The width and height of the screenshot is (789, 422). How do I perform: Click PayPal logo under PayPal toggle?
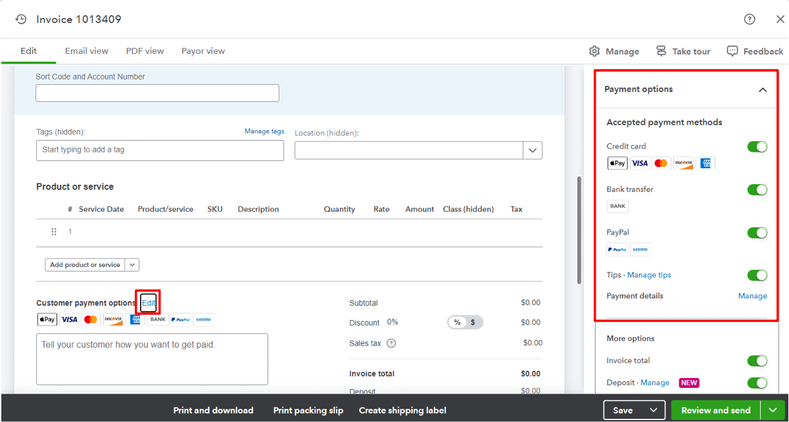617,249
